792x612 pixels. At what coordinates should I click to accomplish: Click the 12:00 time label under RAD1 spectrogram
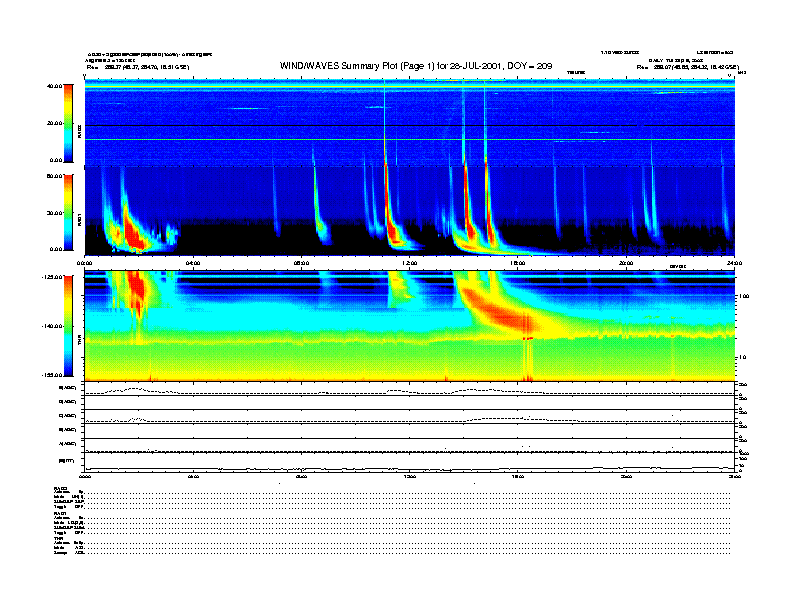410,263
